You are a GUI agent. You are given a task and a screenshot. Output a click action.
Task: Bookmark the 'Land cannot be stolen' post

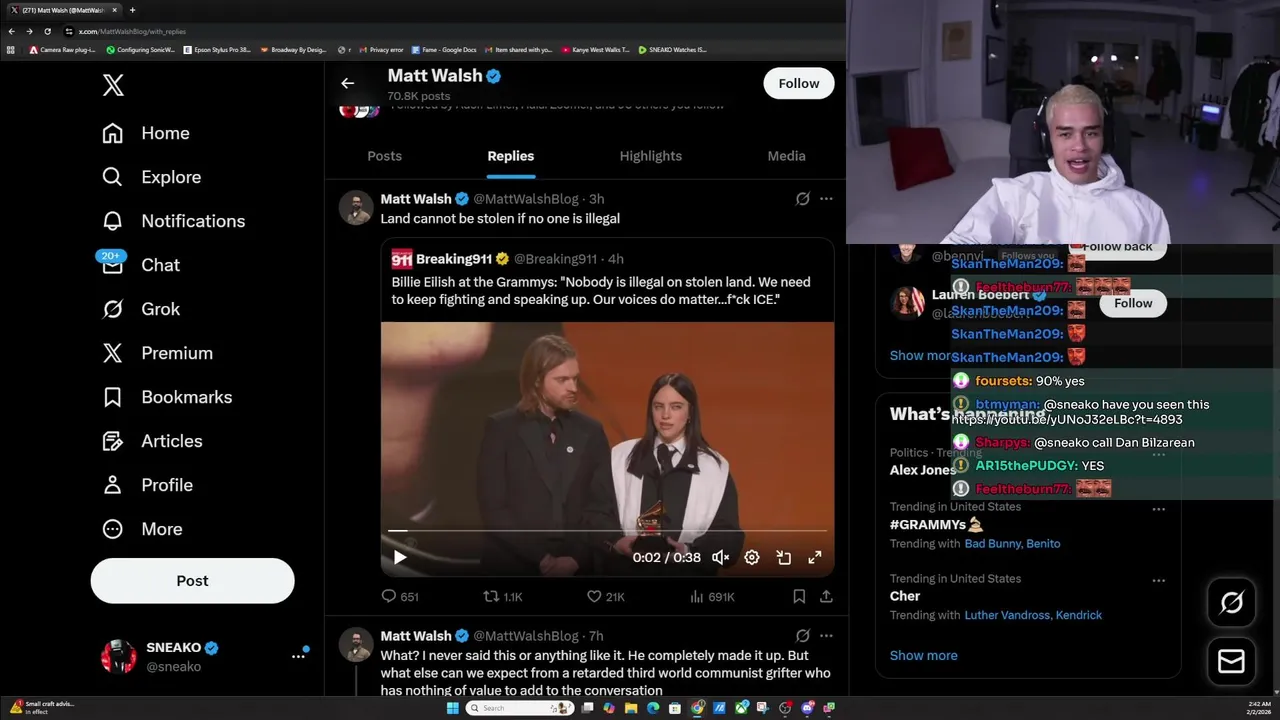(799, 596)
